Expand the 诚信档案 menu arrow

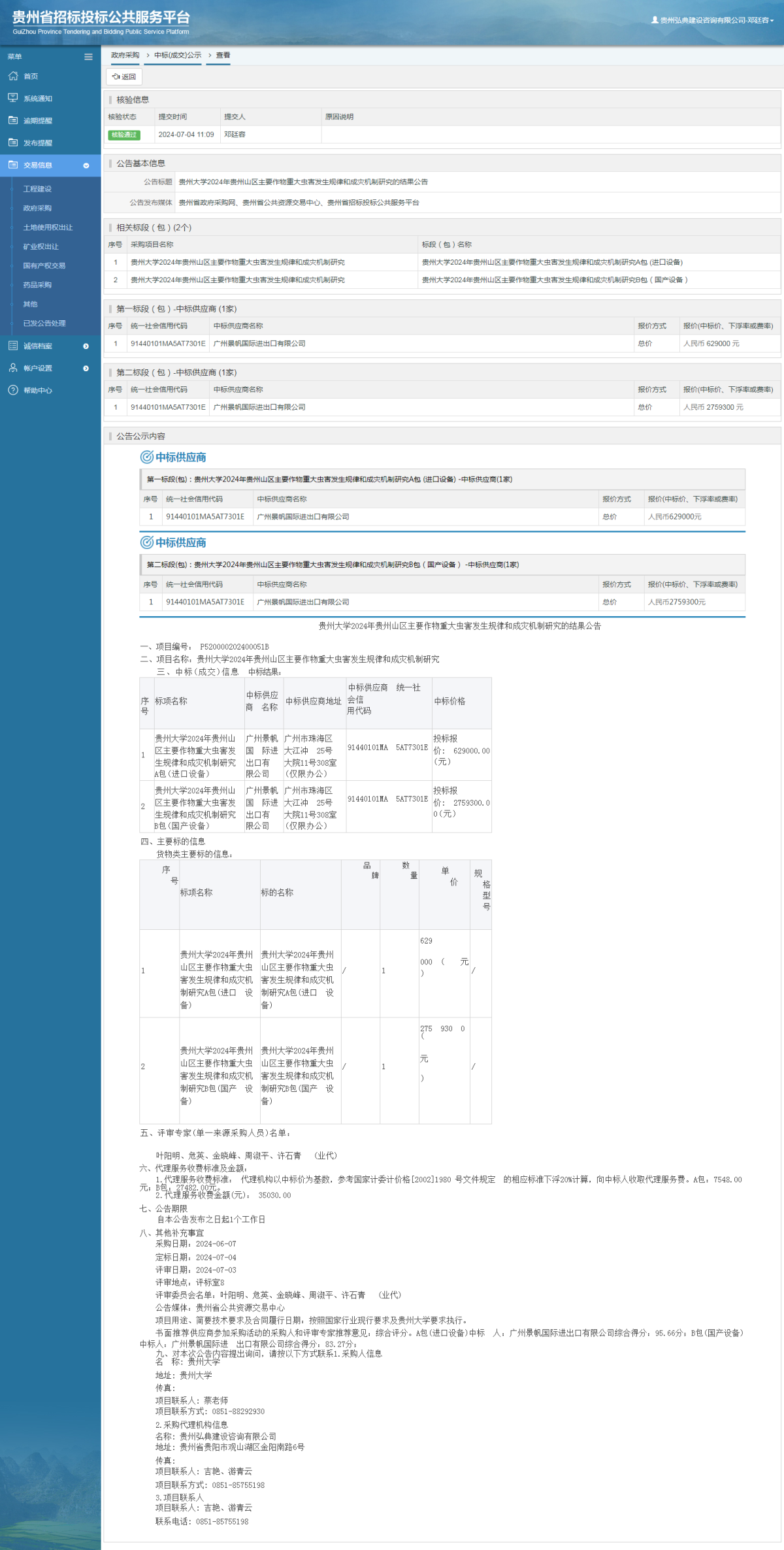tap(86, 346)
